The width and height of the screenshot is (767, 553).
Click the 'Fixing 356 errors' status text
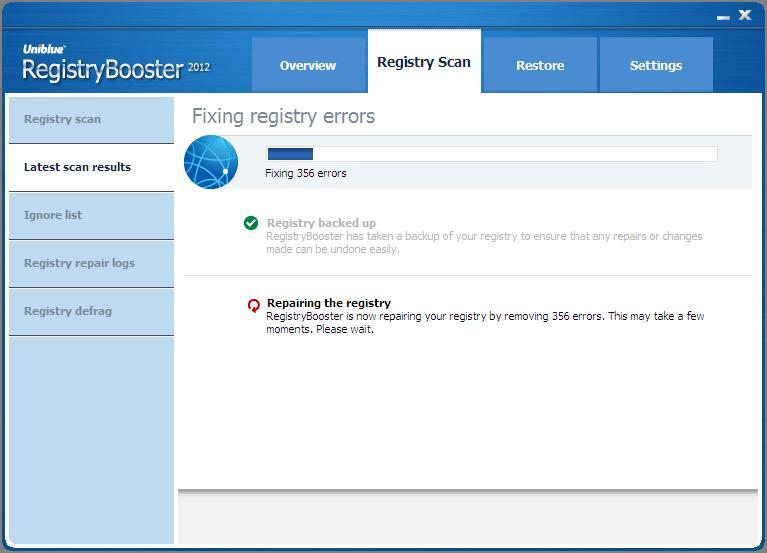pyautogui.click(x=306, y=173)
